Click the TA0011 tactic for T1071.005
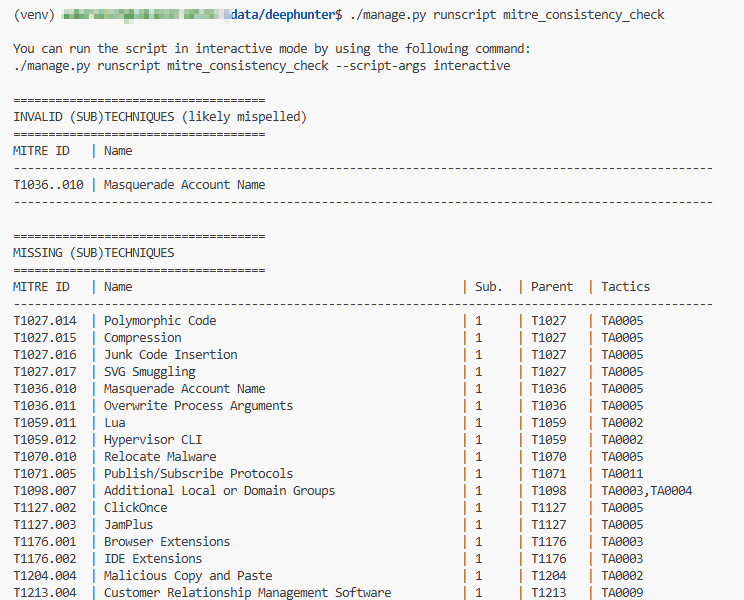Screen dimensions: 744x600 [622, 474]
